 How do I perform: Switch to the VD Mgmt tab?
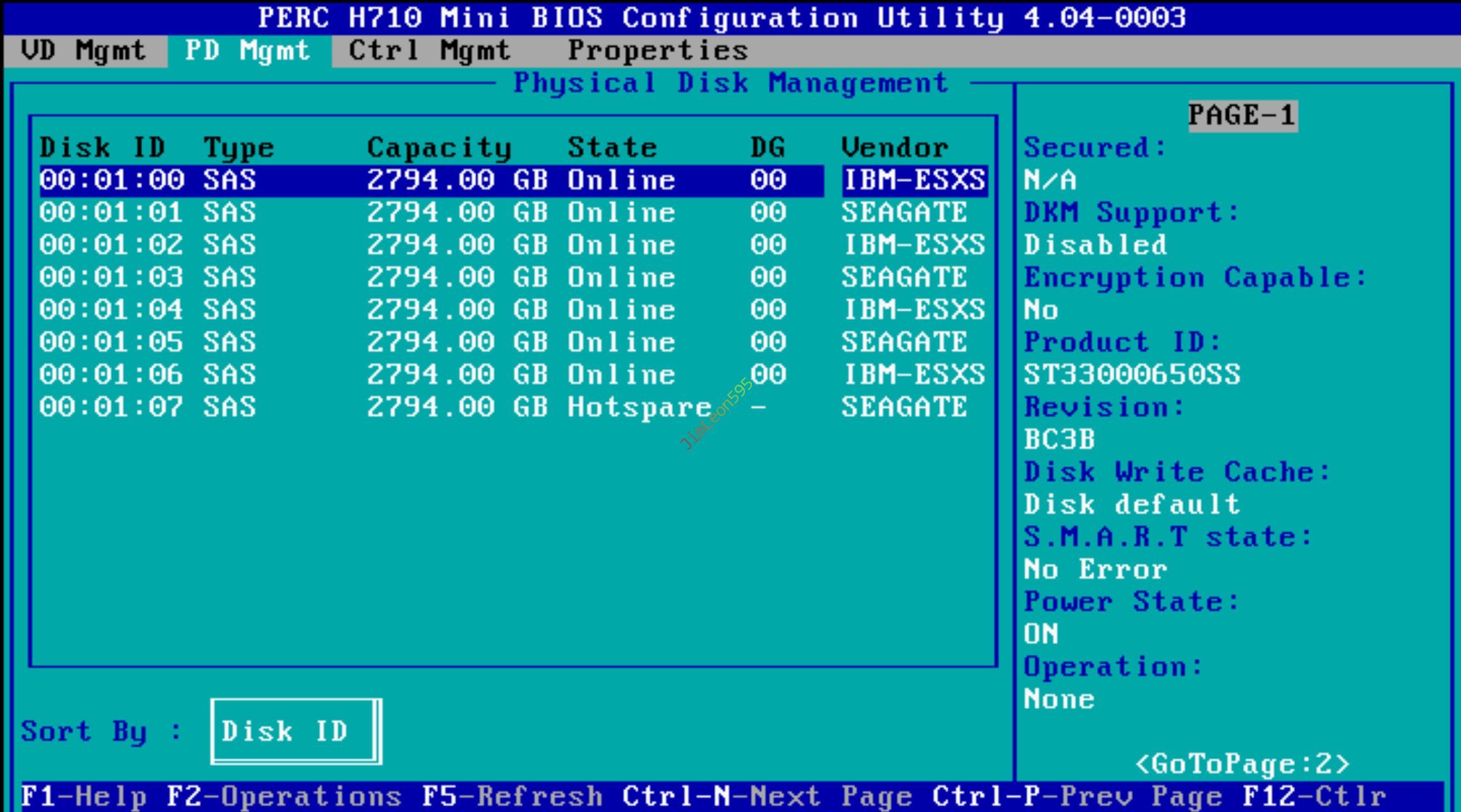[x=83, y=51]
